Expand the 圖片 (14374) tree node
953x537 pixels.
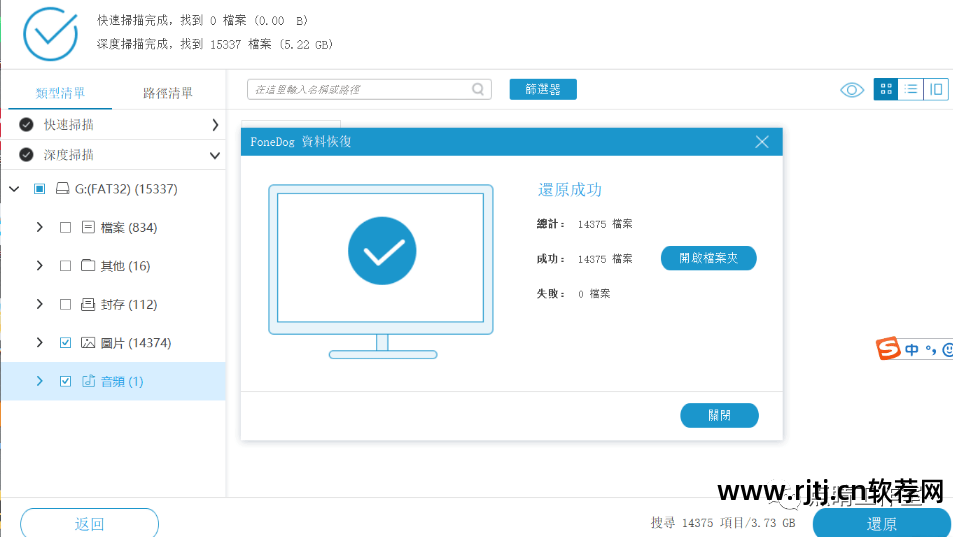tap(40, 343)
